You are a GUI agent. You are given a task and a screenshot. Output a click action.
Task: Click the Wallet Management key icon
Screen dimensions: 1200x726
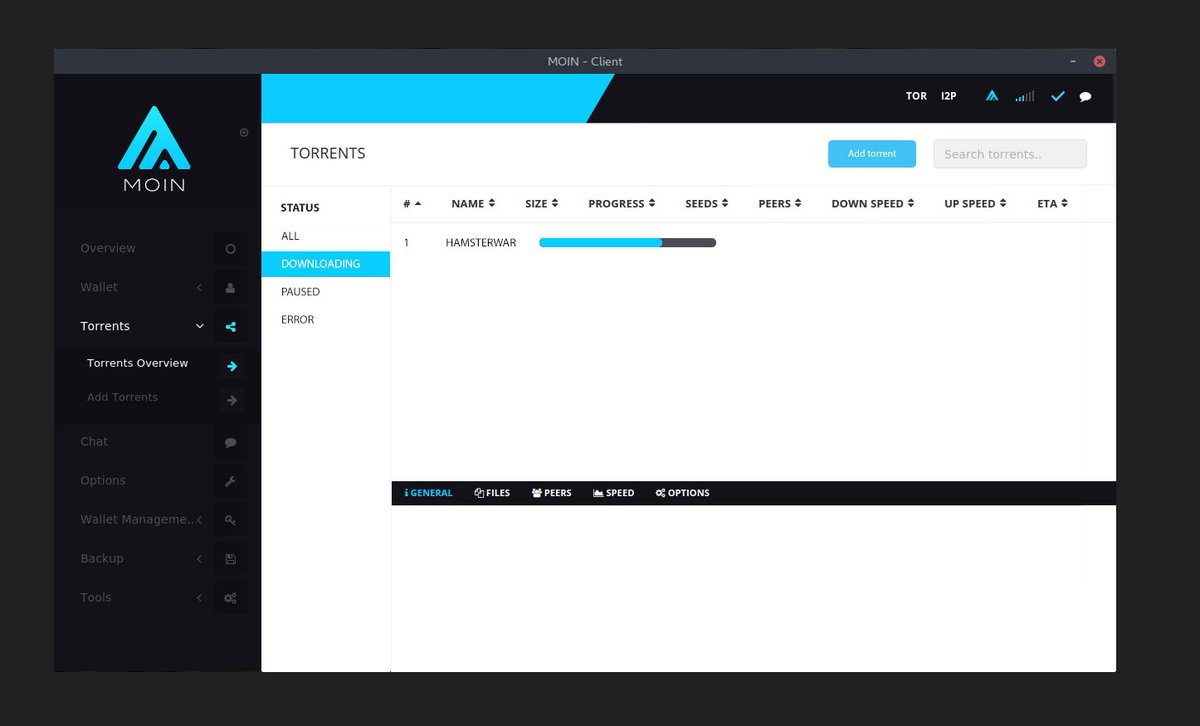230,520
